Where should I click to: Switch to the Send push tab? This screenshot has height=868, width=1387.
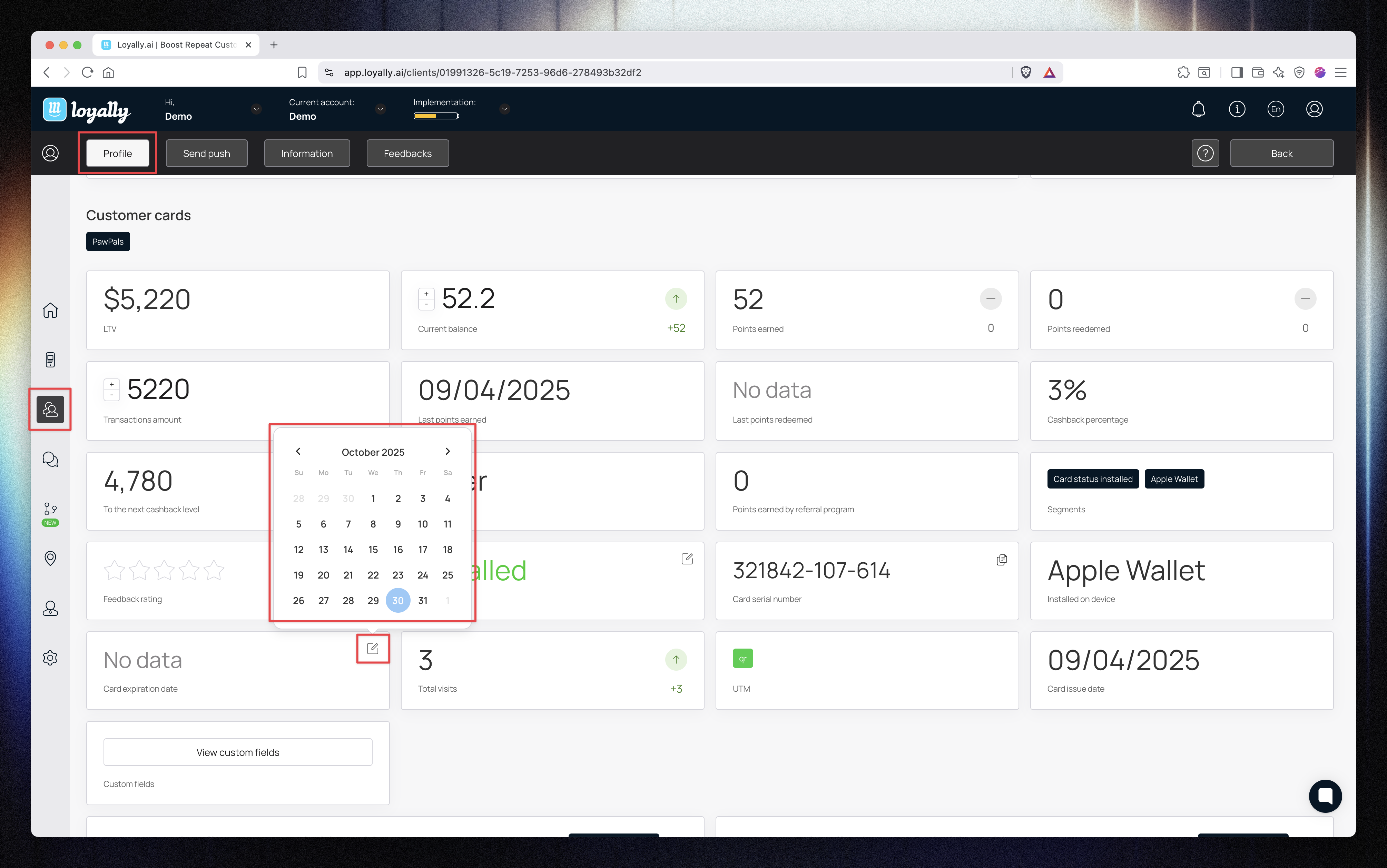(207, 153)
